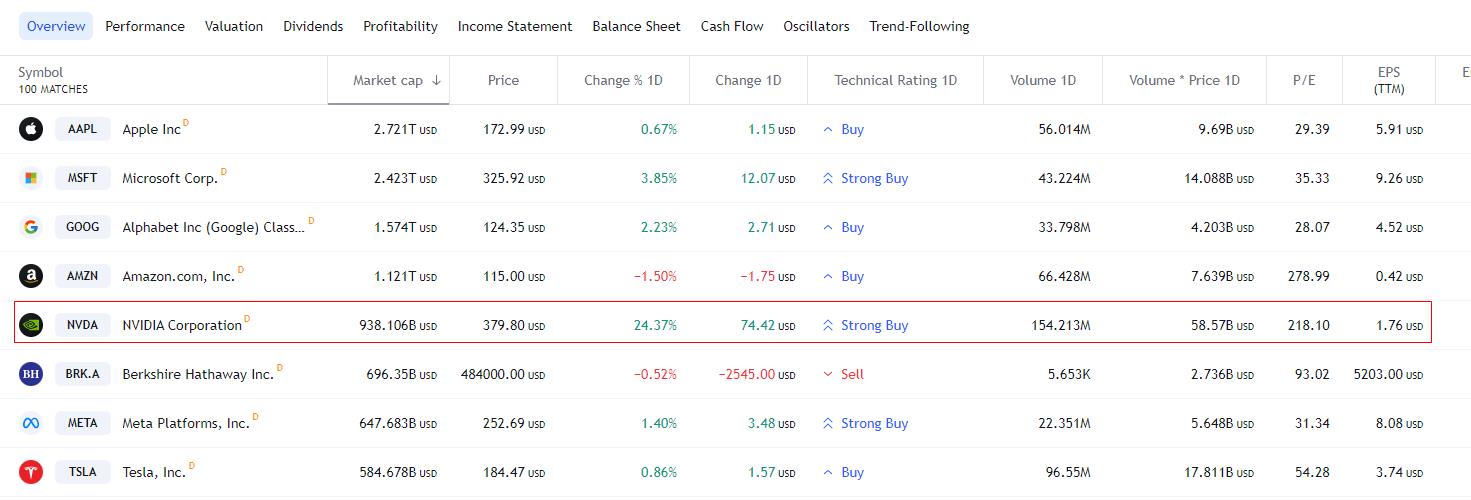Open the Berkshire Hathaway Inc. name link
1471x500 pixels.
[198, 374]
